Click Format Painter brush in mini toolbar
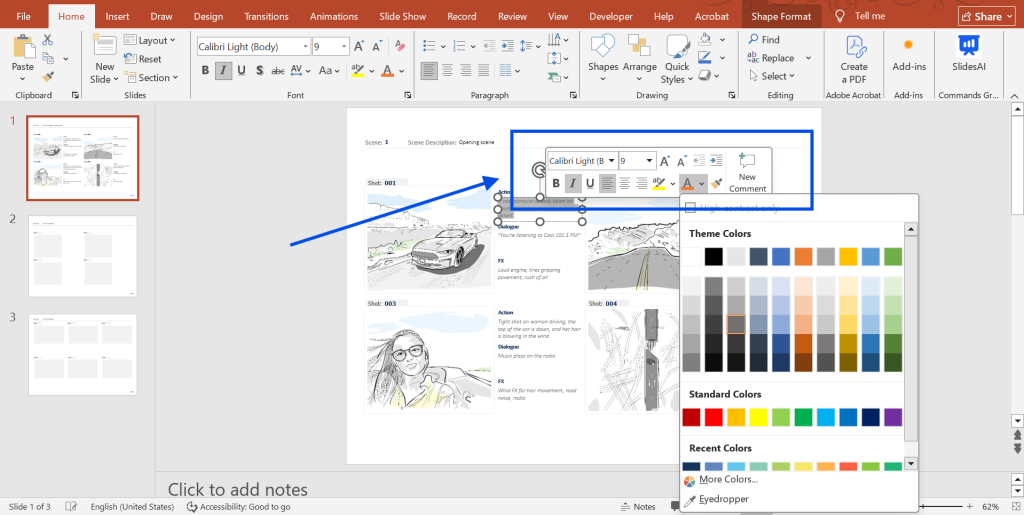The height and width of the screenshot is (515, 1024). point(717,183)
